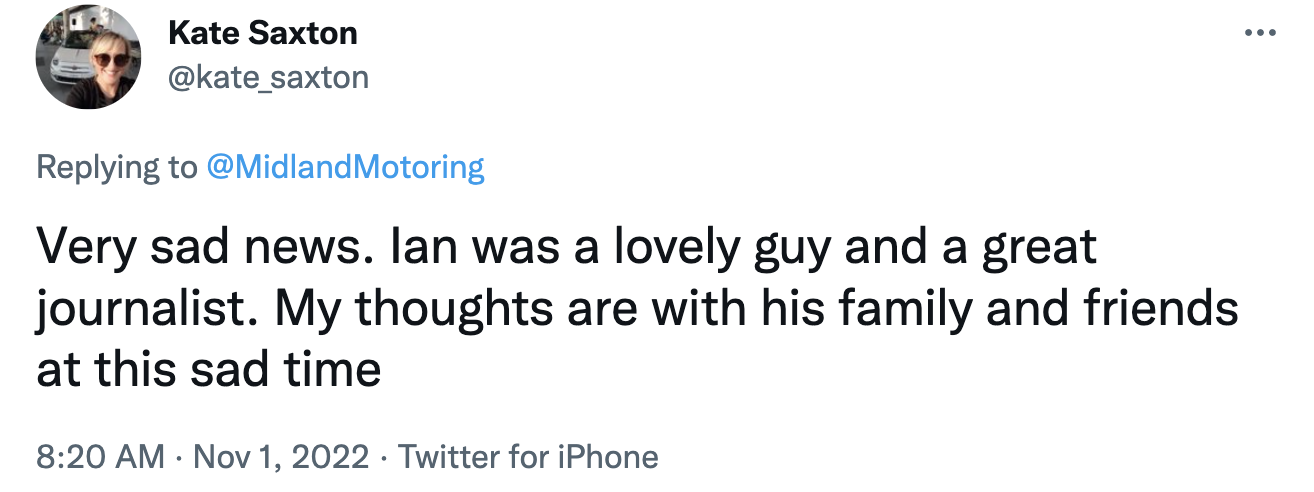The image size is (1314, 492).
Task: Visit the @kate_saxton handle link
Action: click(x=268, y=76)
